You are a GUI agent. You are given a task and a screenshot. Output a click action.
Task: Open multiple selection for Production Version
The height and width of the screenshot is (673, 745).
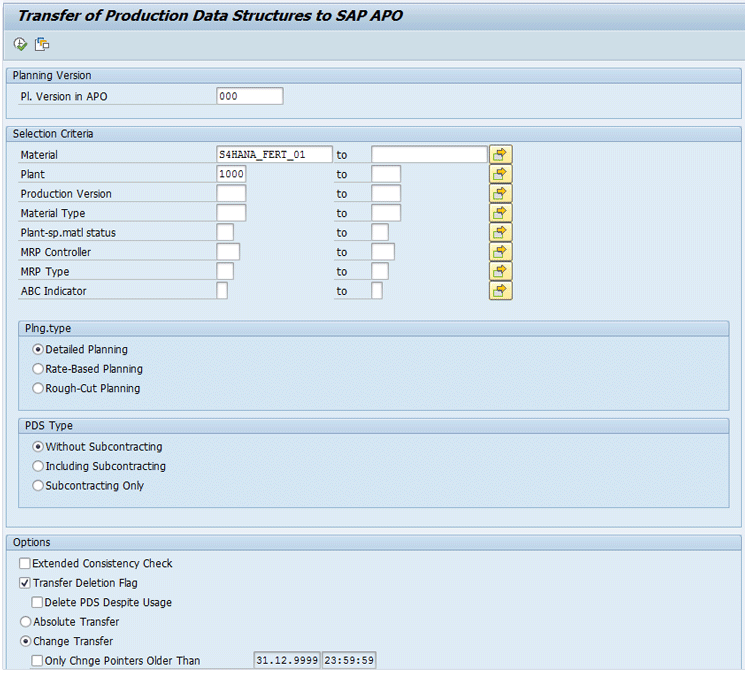tap(500, 193)
